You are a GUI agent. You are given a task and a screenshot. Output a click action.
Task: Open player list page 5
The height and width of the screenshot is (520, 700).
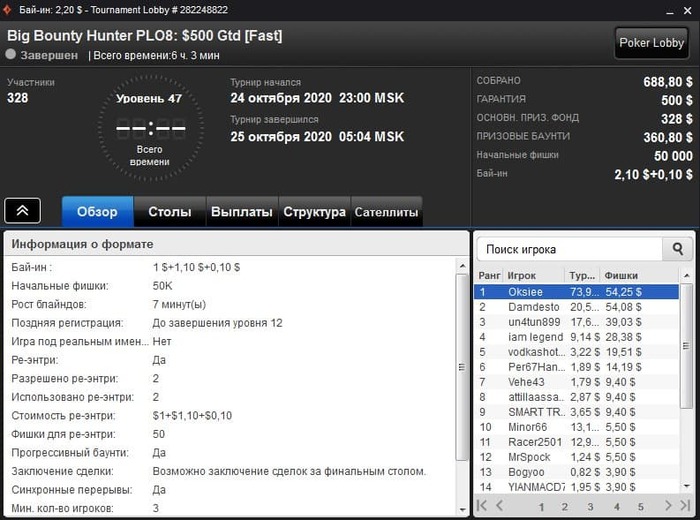click(x=641, y=507)
